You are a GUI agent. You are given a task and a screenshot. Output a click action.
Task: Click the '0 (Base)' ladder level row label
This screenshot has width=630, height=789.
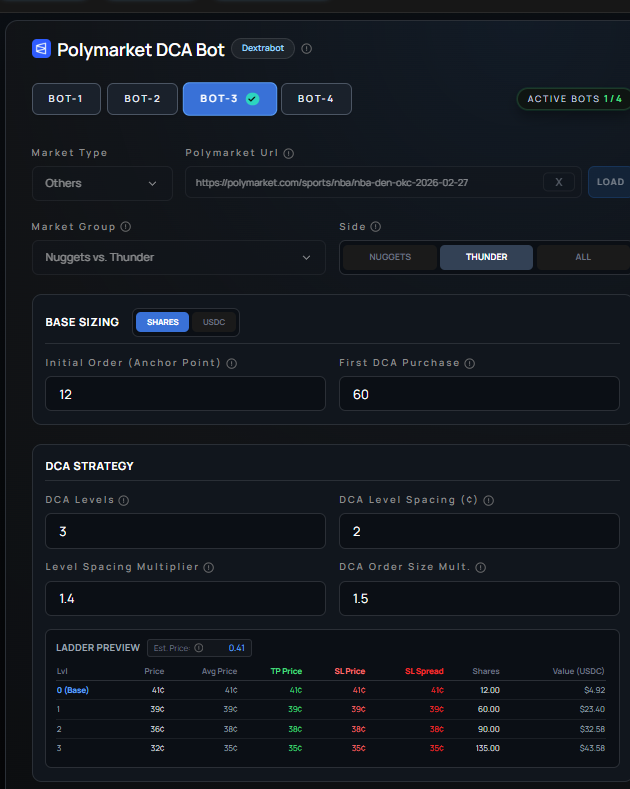[72, 690]
